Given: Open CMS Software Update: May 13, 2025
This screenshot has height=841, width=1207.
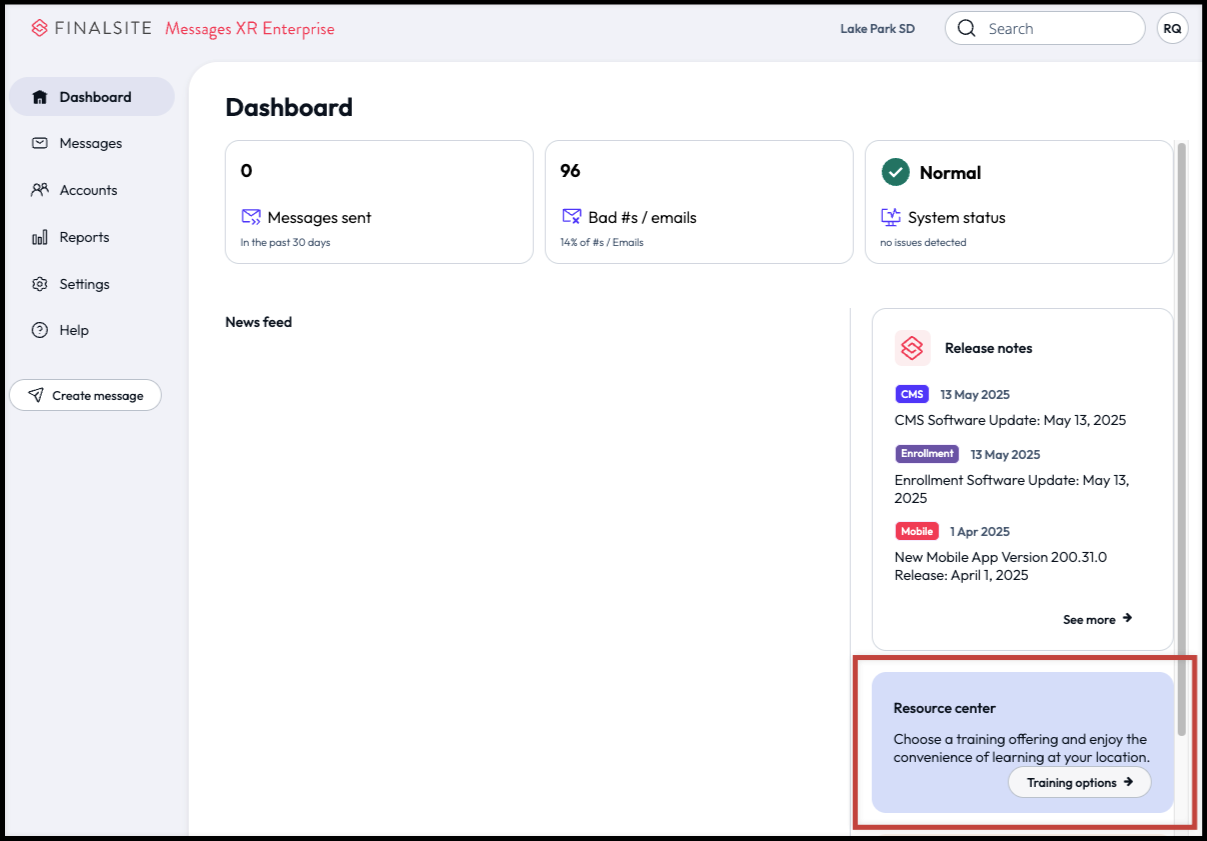Looking at the screenshot, I should click(x=1010, y=420).
